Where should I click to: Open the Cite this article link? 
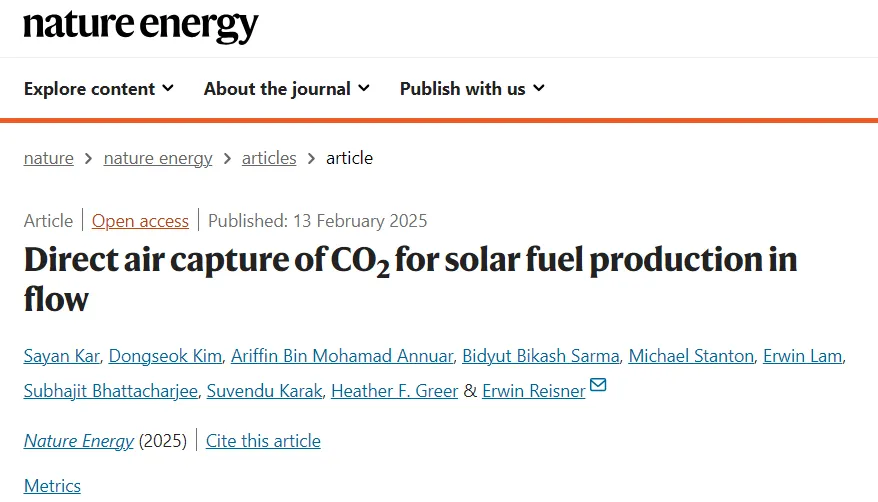tap(263, 441)
